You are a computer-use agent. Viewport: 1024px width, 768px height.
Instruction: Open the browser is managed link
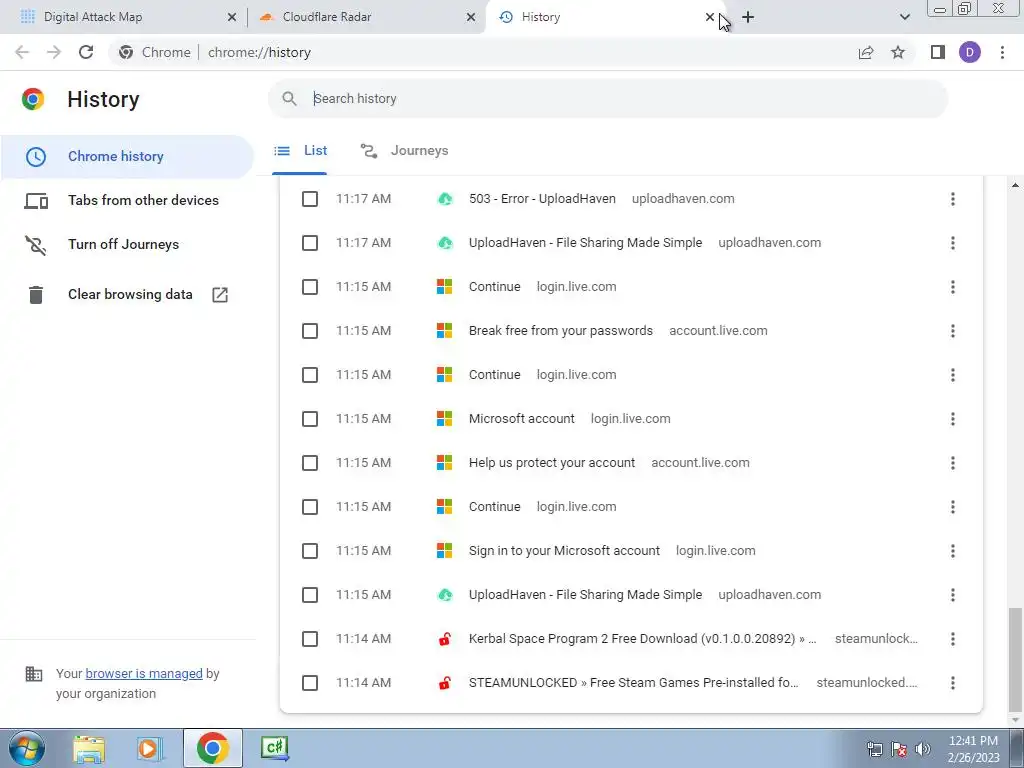point(144,674)
